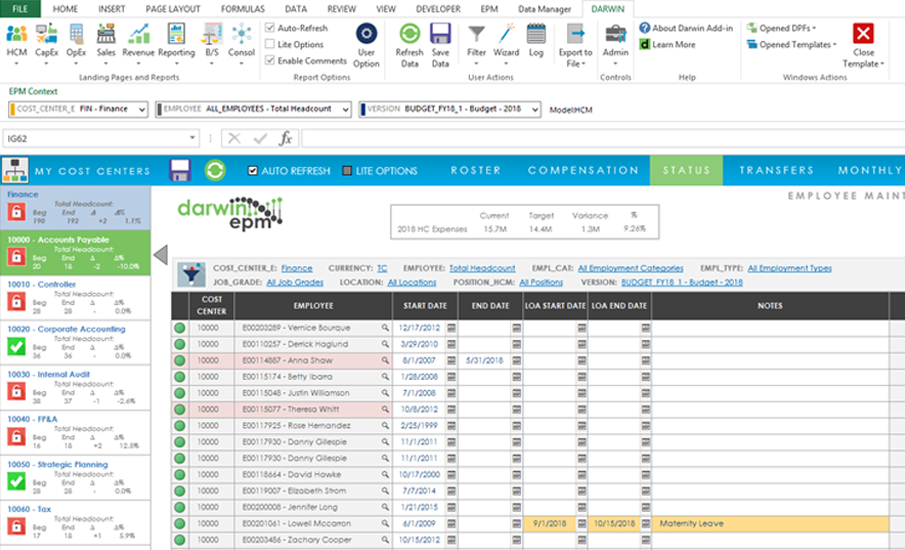This screenshot has height=550, width=905.
Task: Switch to the COMPENSATION tab
Action: tap(583, 170)
